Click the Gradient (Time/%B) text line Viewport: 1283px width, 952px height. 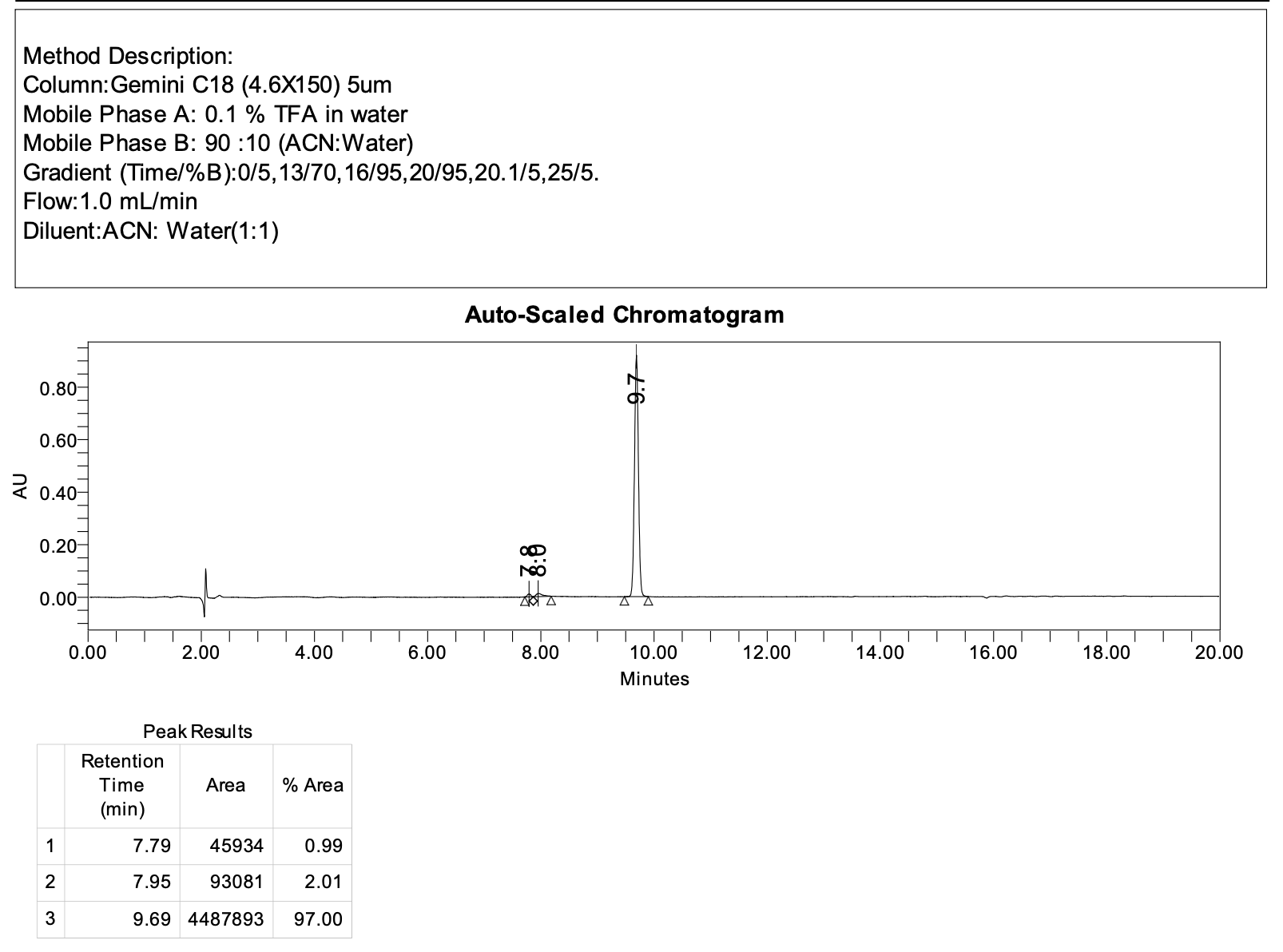(x=311, y=173)
